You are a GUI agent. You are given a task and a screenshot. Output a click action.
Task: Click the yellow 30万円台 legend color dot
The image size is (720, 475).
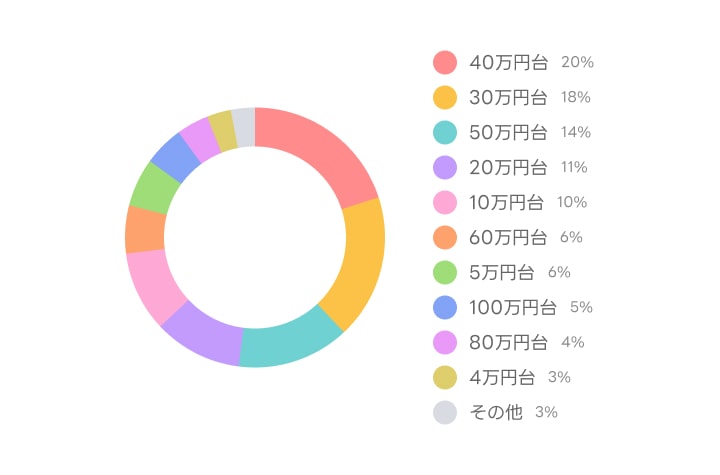445,97
